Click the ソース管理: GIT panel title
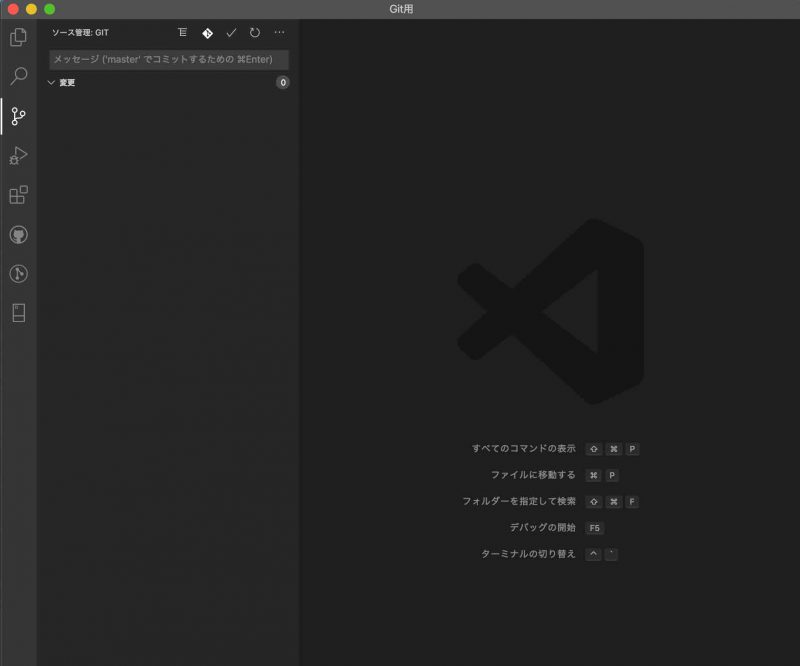The width and height of the screenshot is (800, 666). (x=80, y=33)
